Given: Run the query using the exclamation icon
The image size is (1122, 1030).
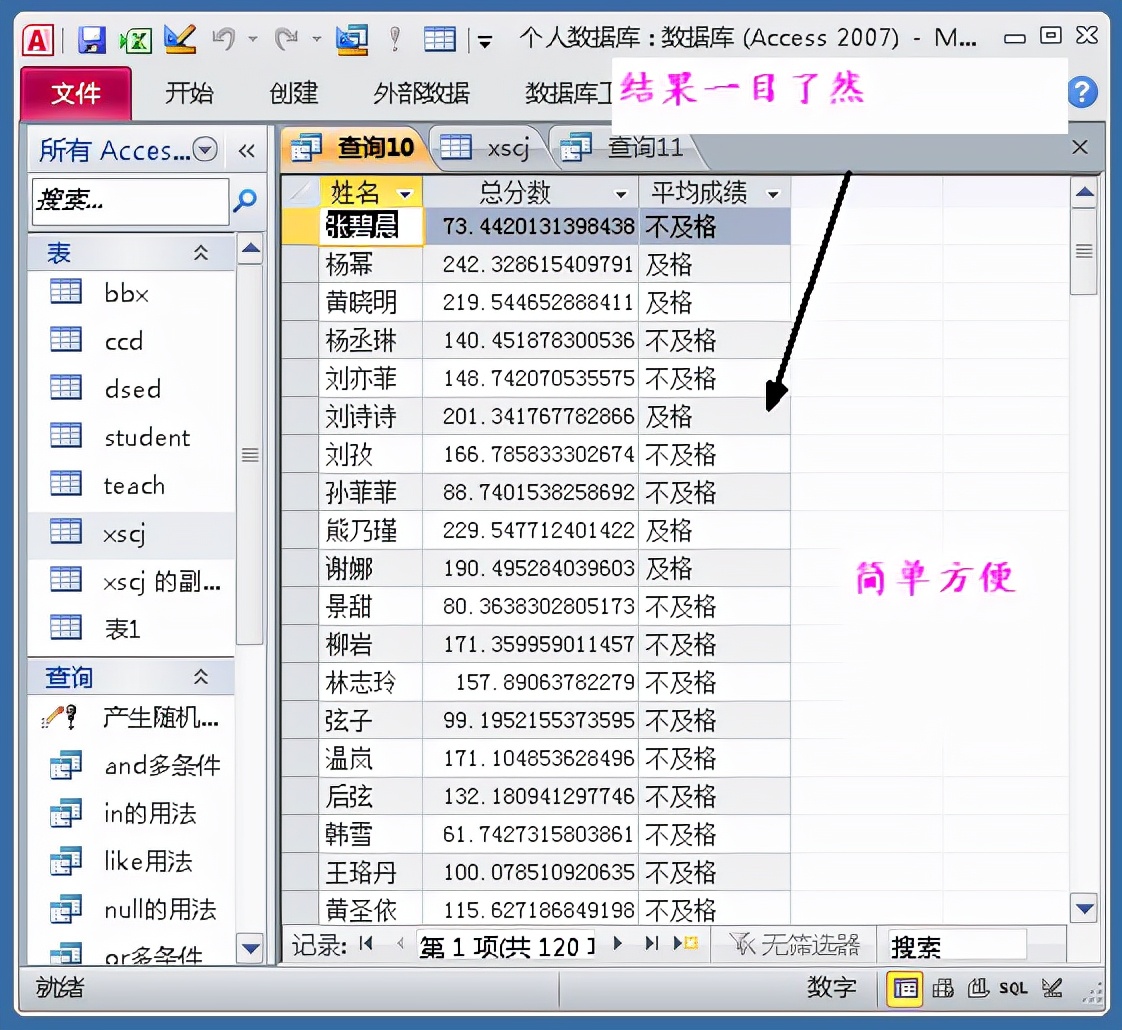Looking at the screenshot, I should tap(393, 37).
